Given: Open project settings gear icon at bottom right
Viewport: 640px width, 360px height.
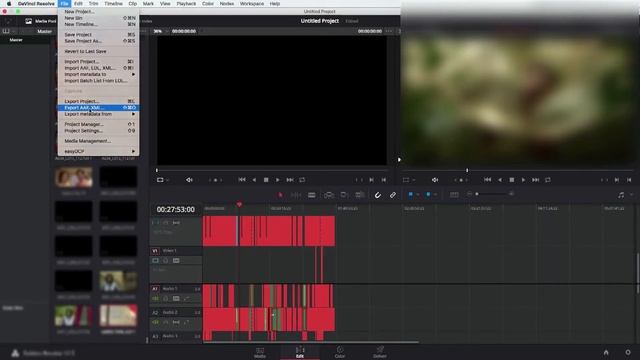Looking at the screenshot, I should tap(628, 352).
